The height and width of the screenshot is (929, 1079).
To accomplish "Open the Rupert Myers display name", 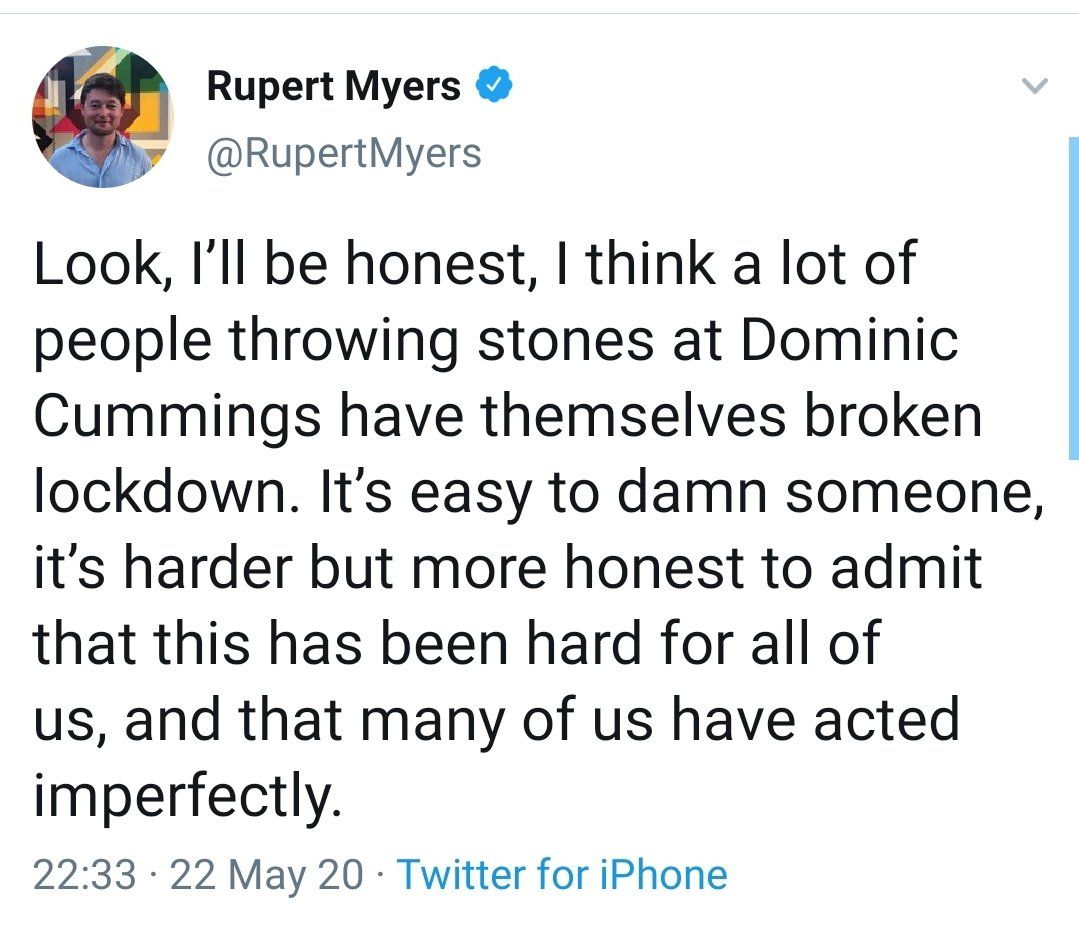I will point(334,86).
